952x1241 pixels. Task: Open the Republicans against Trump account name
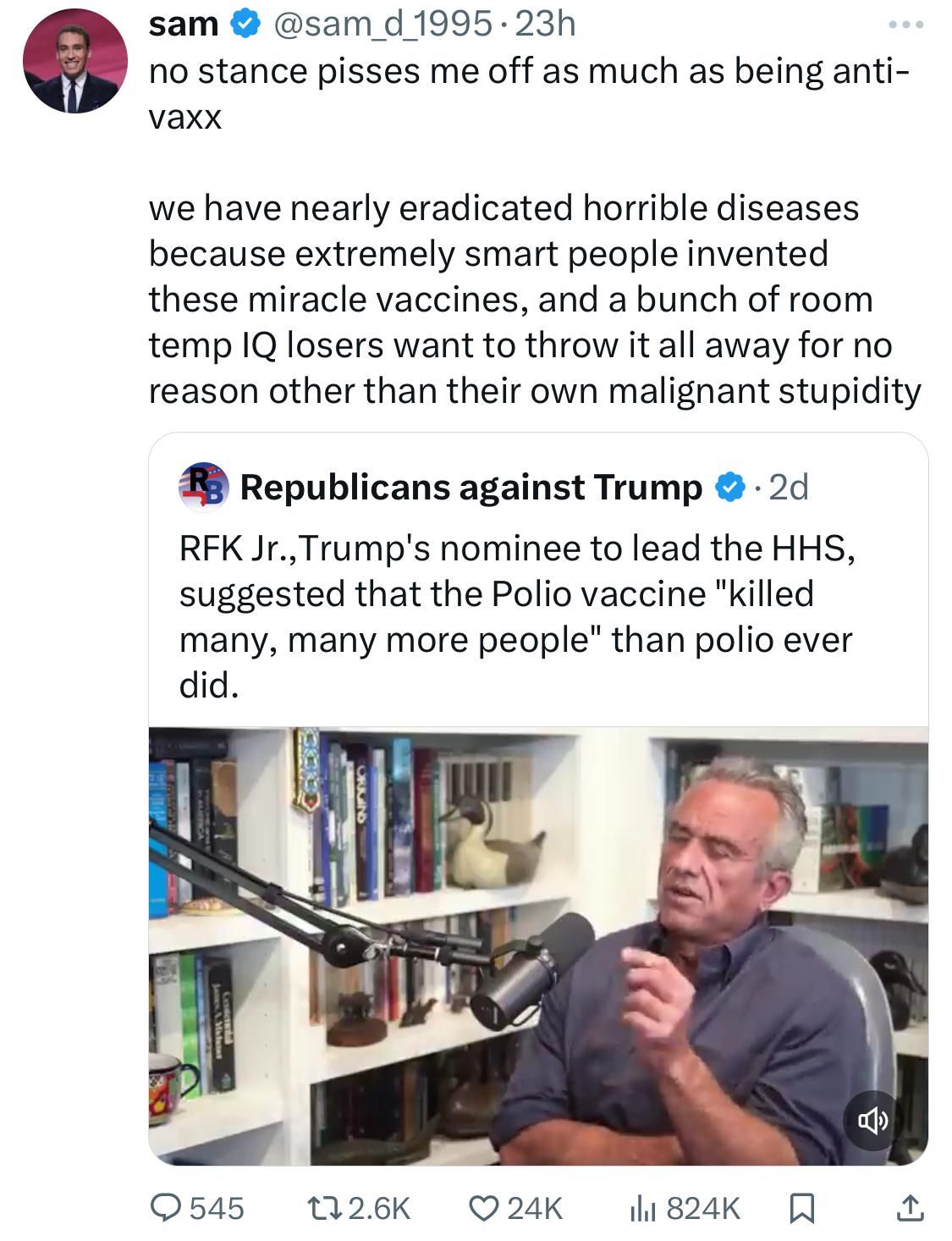[x=470, y=487]
